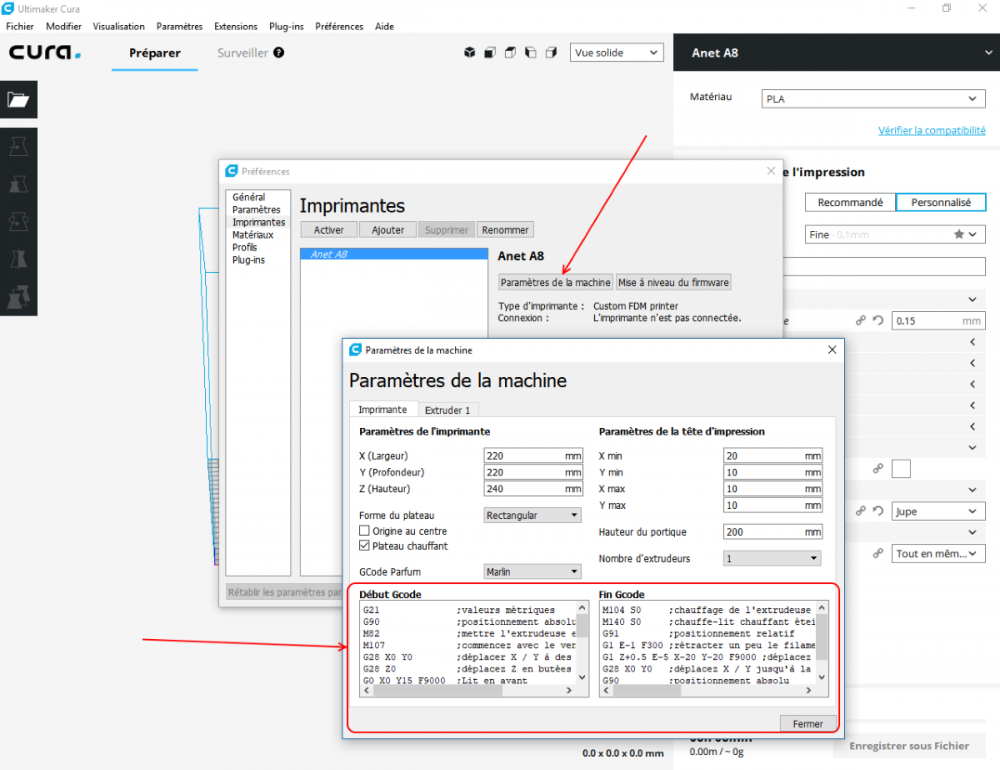Reset the 0.15 mm setting value
The height and width of the screenshot is (770, 1000).
tap(878, 320)
